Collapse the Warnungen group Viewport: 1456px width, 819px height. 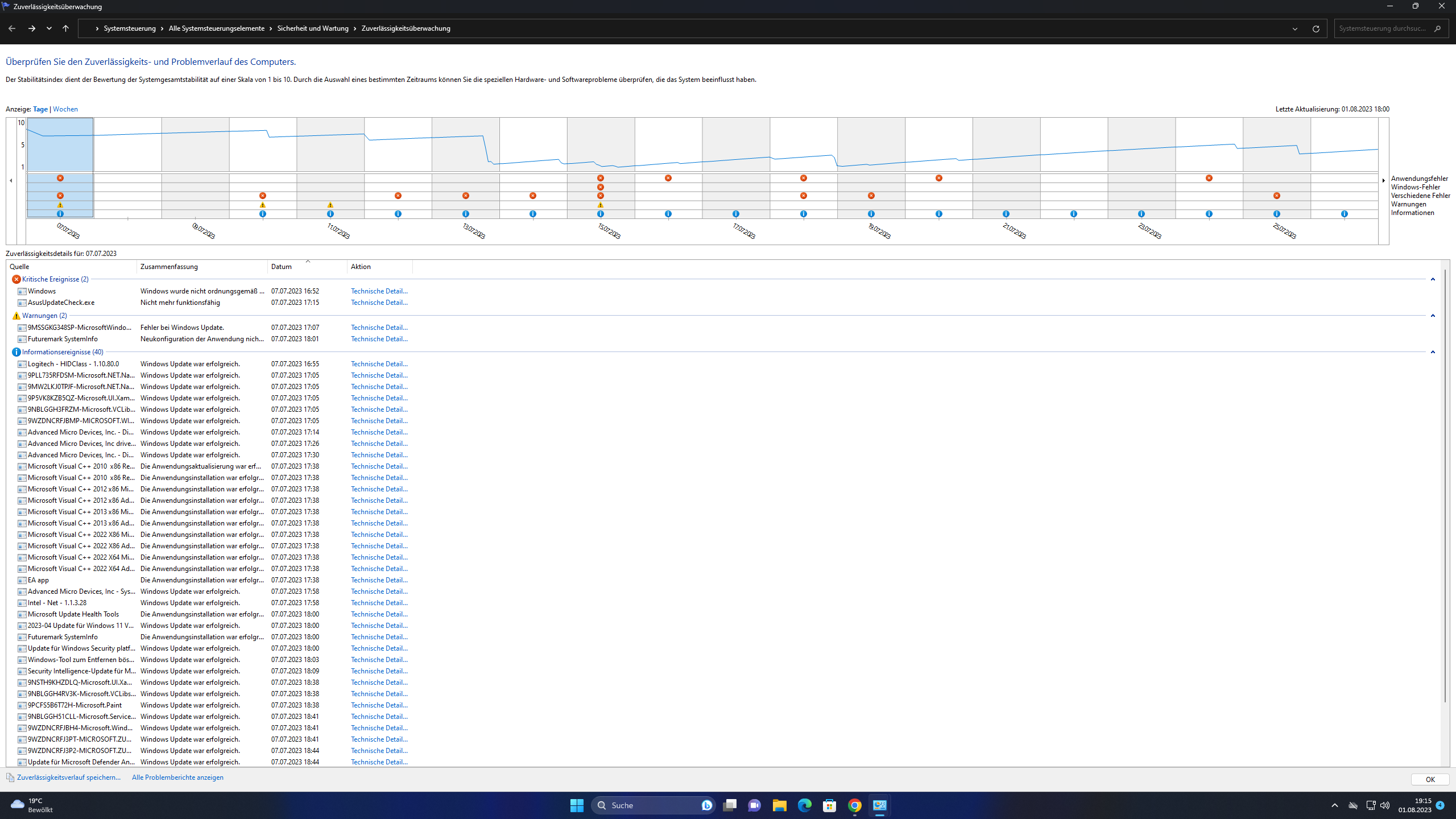pyautogui.click(x=1433, y=316)
